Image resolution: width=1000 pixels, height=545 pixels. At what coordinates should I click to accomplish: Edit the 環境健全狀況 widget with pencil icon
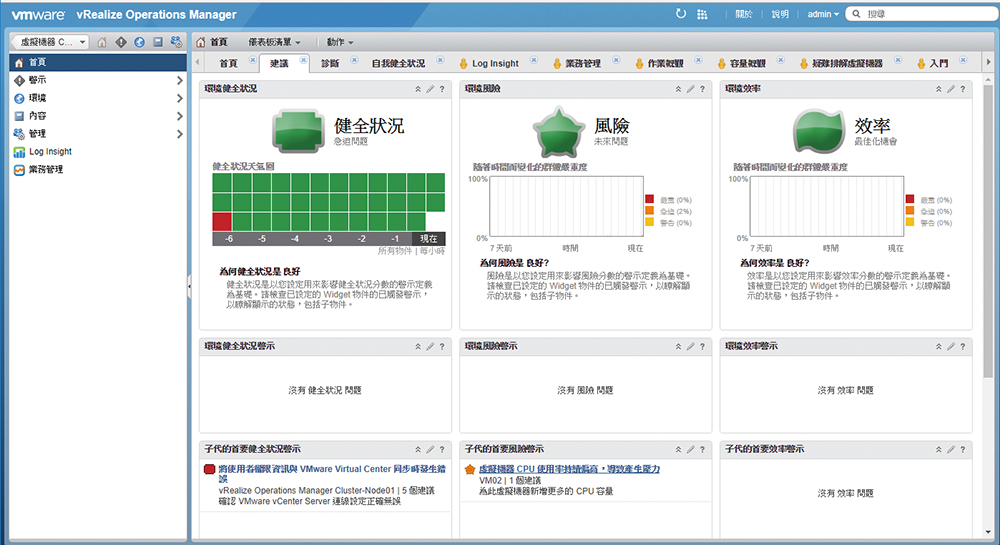[430, 89]
